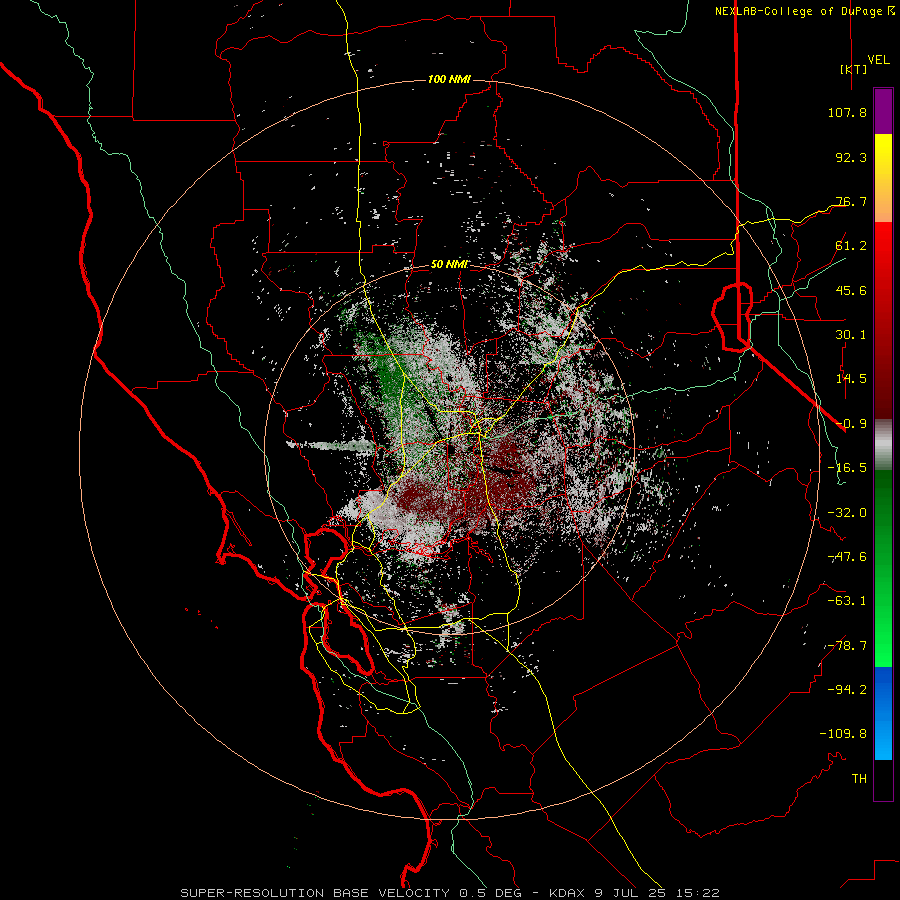Viewport: 900px width, 900px height.
Task: Click the blue segment of the color bar
Action: click(x=883, y=713)
